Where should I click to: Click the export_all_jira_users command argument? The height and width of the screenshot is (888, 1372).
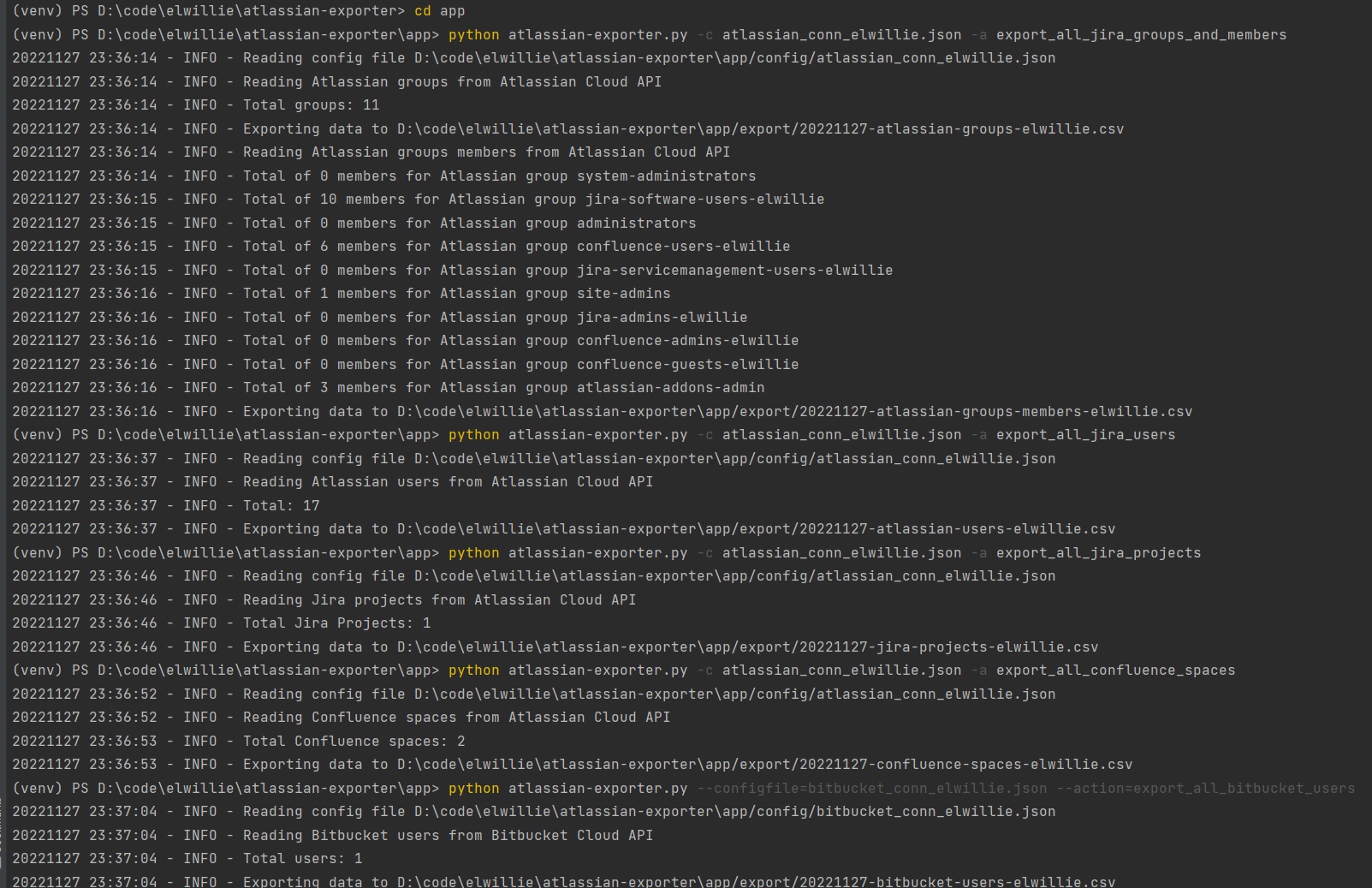click(x=1085, y=435)
